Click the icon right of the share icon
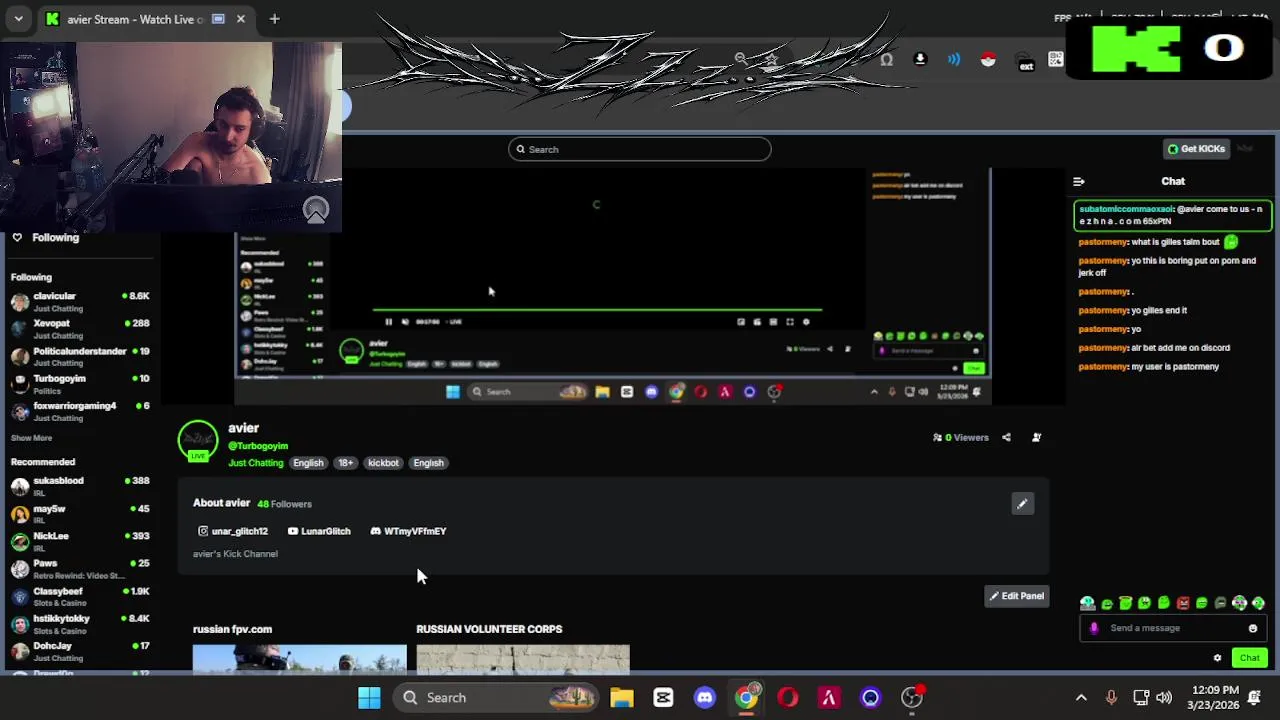Viewport: 1280px width, 720px height. (1036, 437)
